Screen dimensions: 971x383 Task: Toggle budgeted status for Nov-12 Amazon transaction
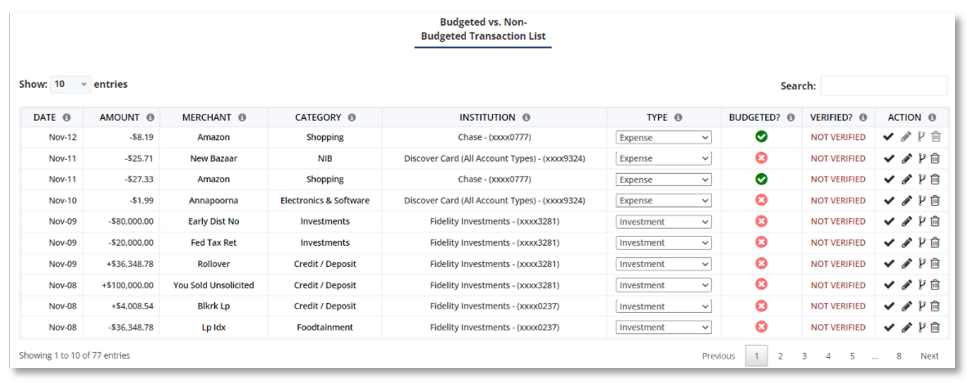pyautogui.click(x=761, y=137)
